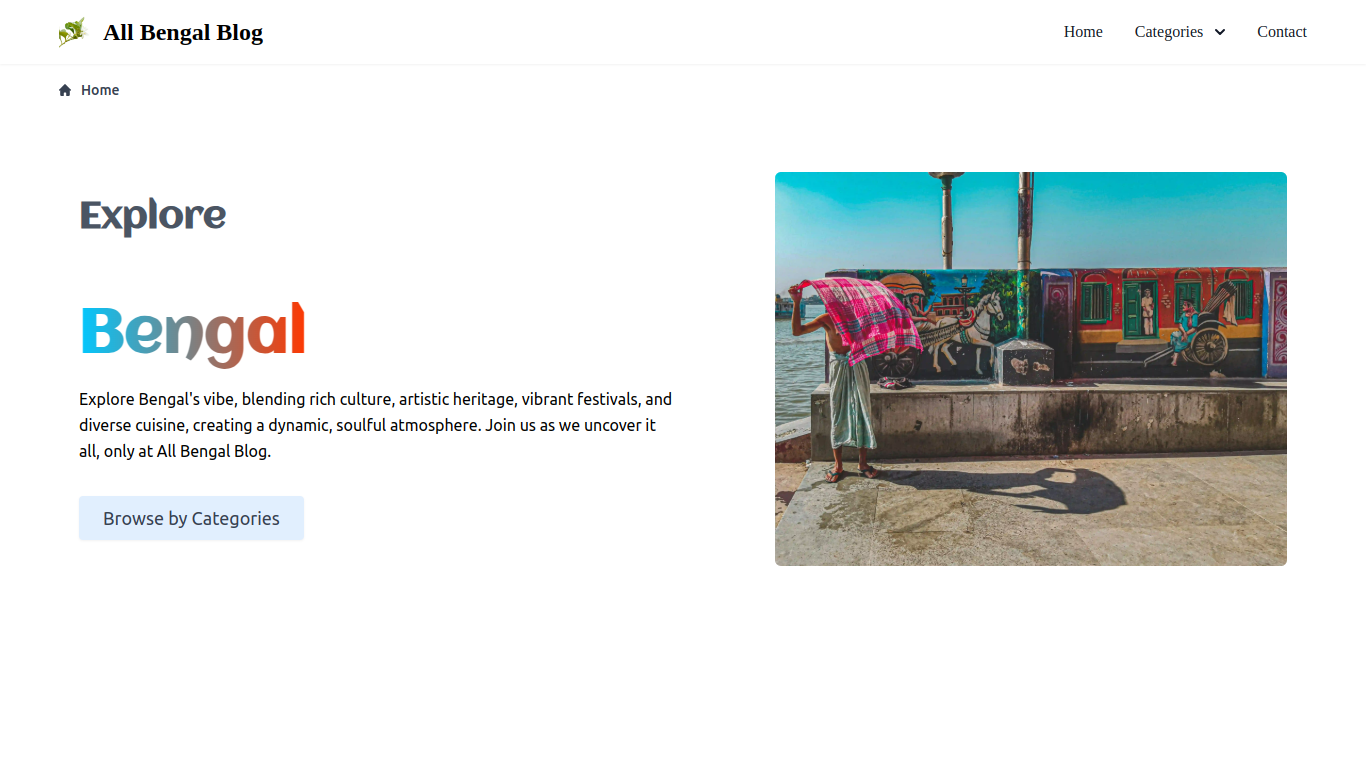Open the Contact page link

click(x=1282, y=32)
